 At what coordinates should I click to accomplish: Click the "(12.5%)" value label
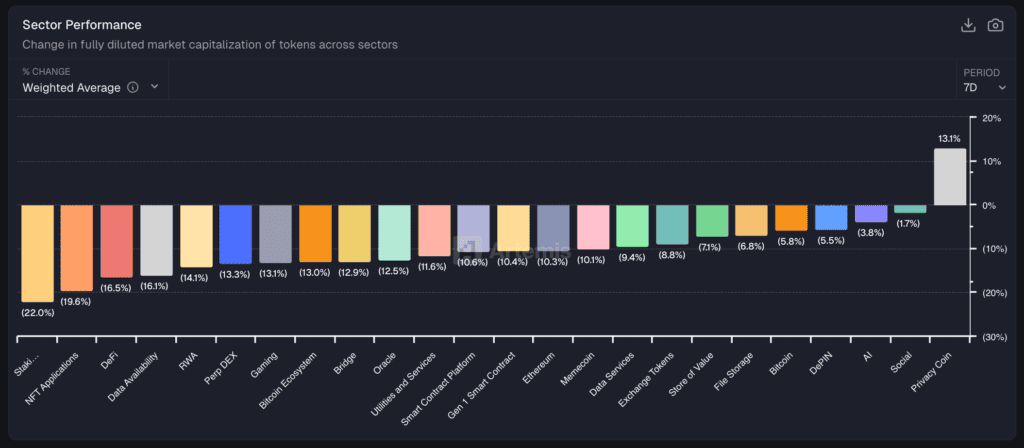[394, 271]
